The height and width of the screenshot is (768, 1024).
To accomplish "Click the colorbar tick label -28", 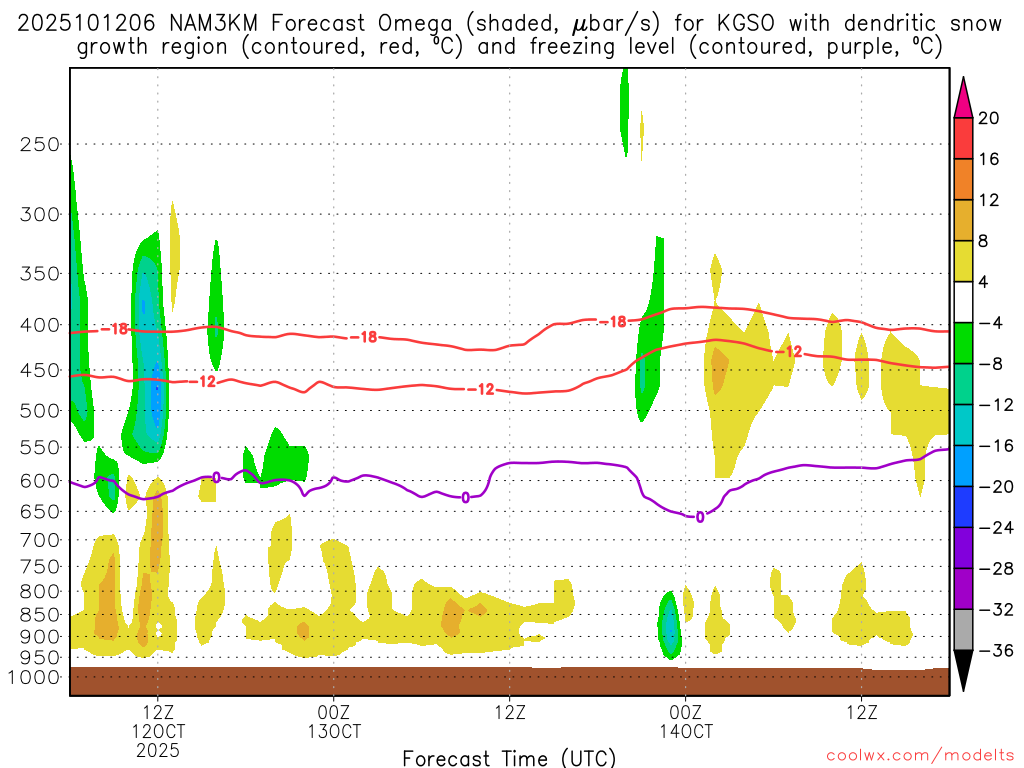I will [x=996, y=569].
